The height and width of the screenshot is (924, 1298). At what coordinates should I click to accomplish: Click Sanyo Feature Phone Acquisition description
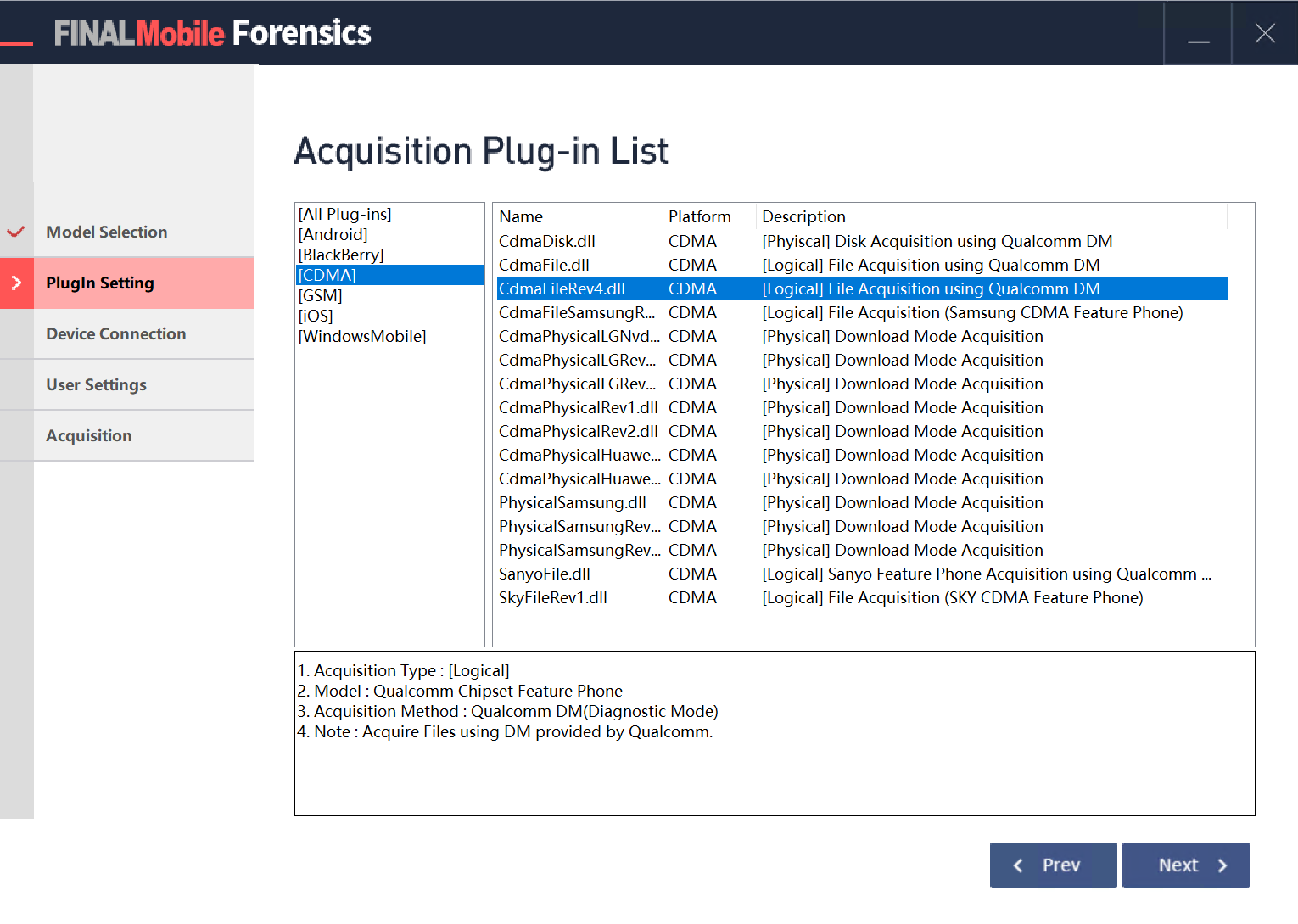click(987, 574)
